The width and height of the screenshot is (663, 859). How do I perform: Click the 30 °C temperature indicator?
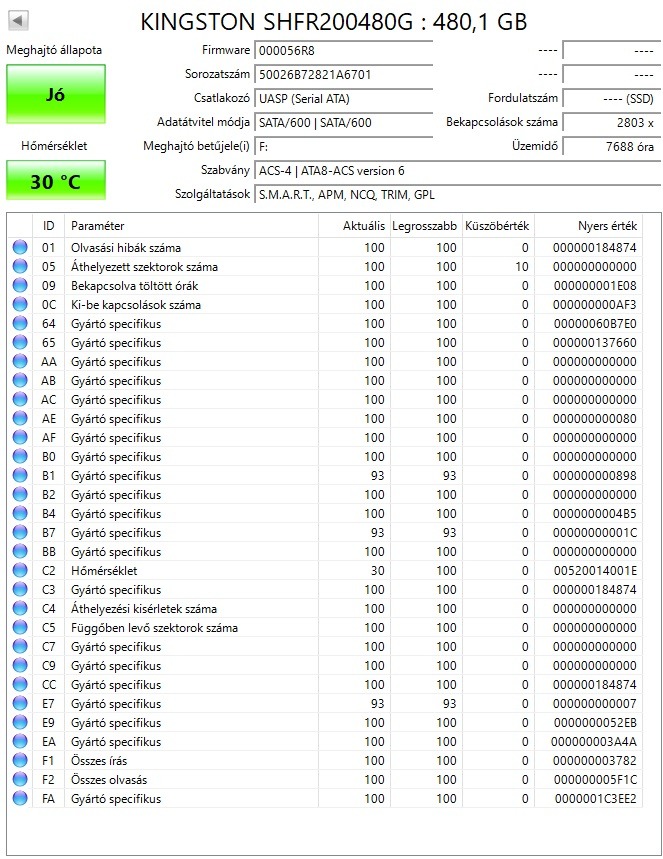56,181
